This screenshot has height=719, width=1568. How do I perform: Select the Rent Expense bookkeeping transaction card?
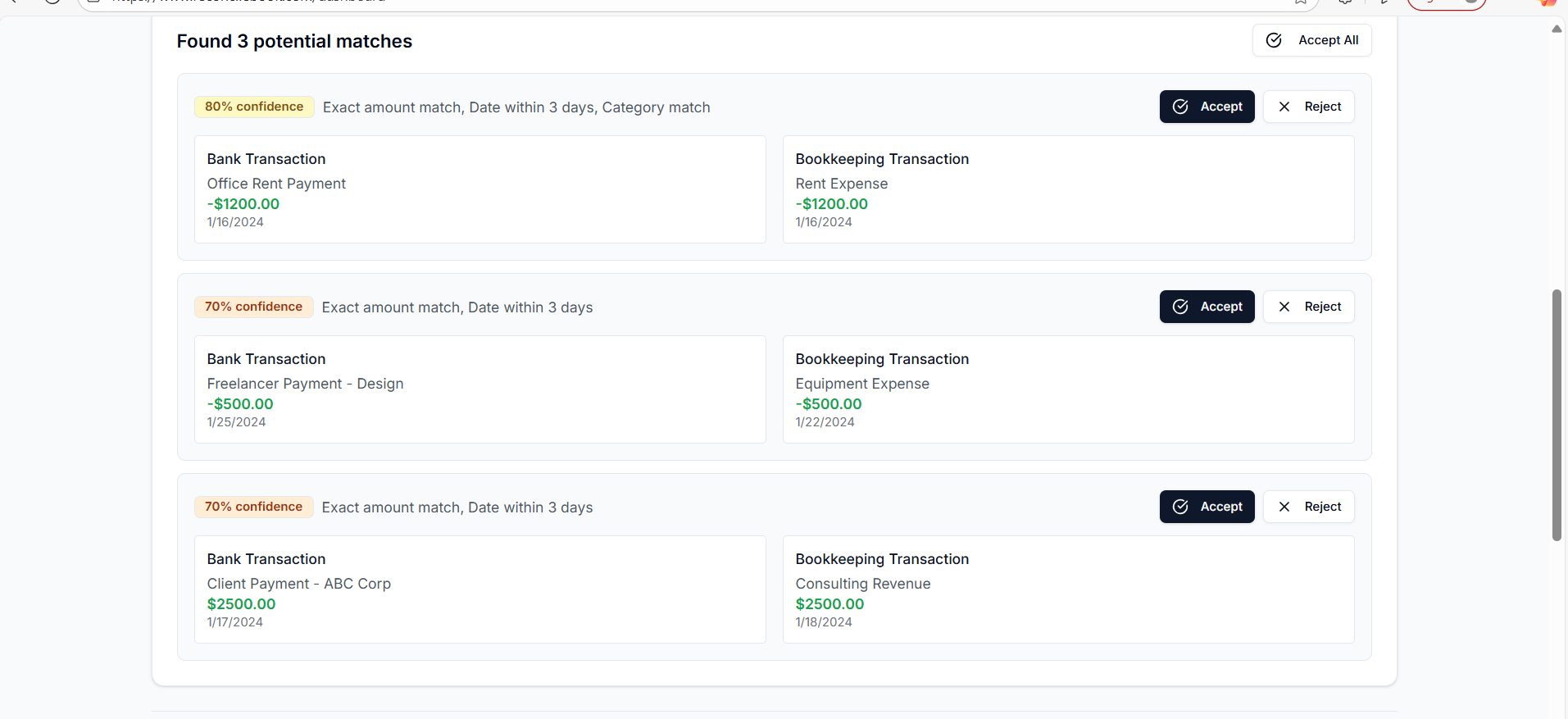point(1068,189)
